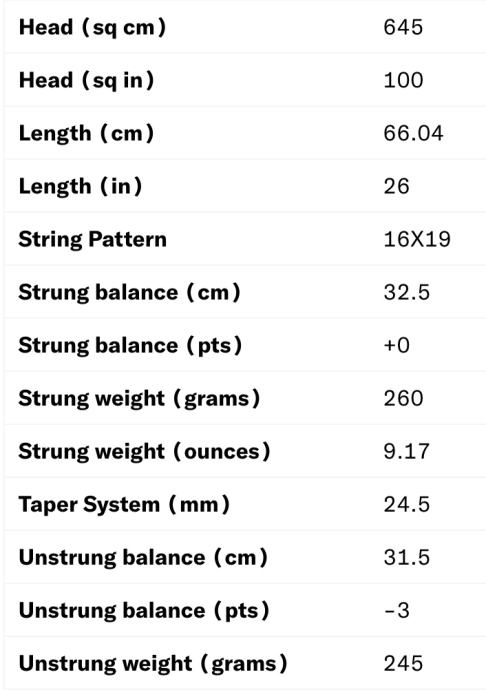Click the Head (sq cm) label
Screen dimensions: 486x690
tap(92, 27)
